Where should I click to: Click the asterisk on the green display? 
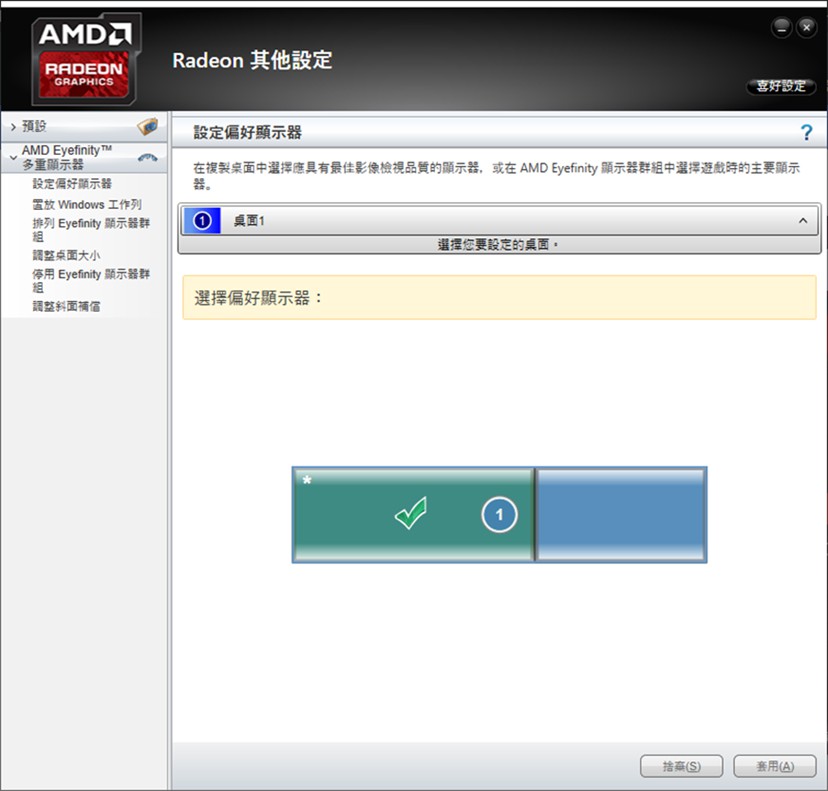click(x=307, y=480)
